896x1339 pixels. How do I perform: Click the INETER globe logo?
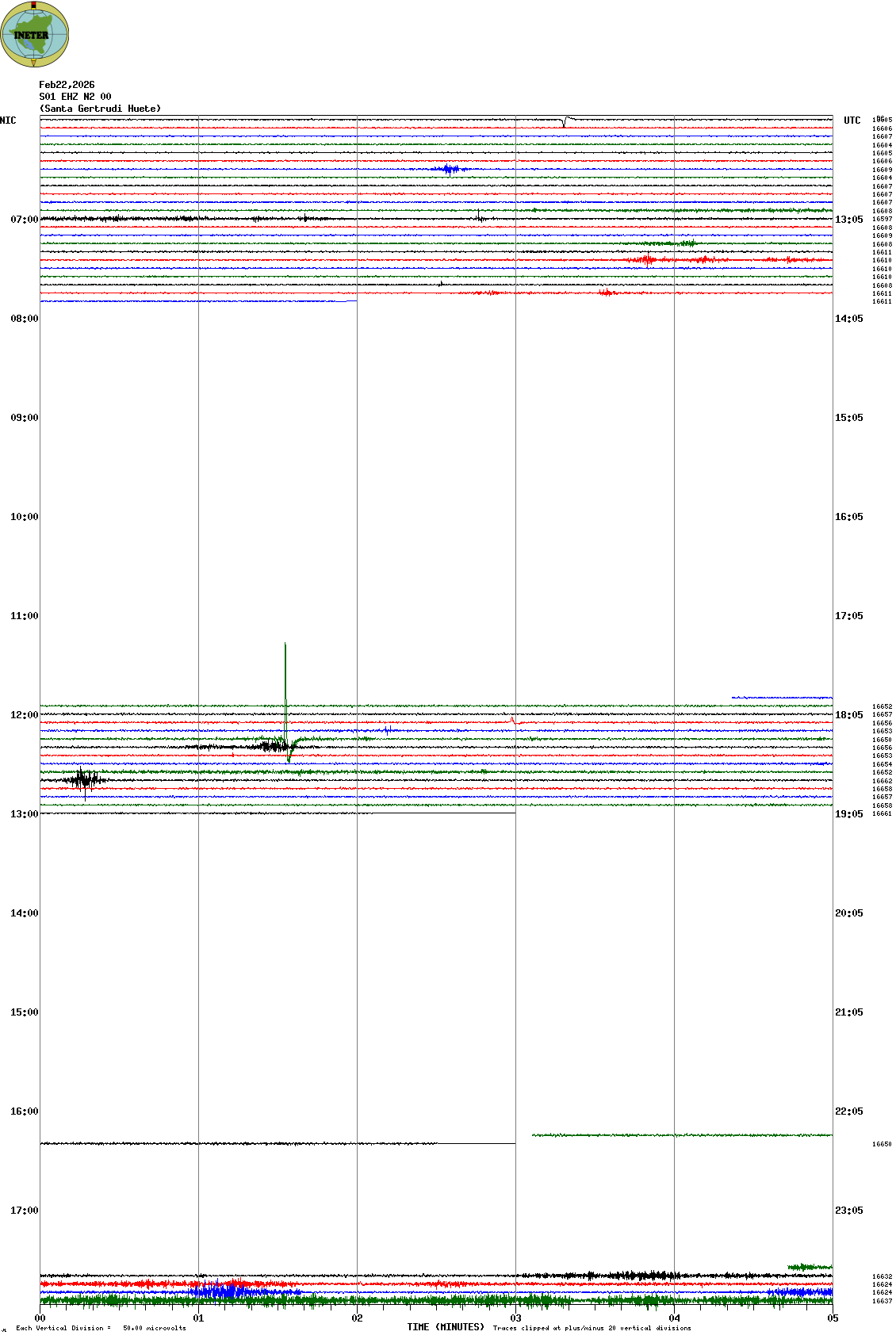tap(34, 34)
